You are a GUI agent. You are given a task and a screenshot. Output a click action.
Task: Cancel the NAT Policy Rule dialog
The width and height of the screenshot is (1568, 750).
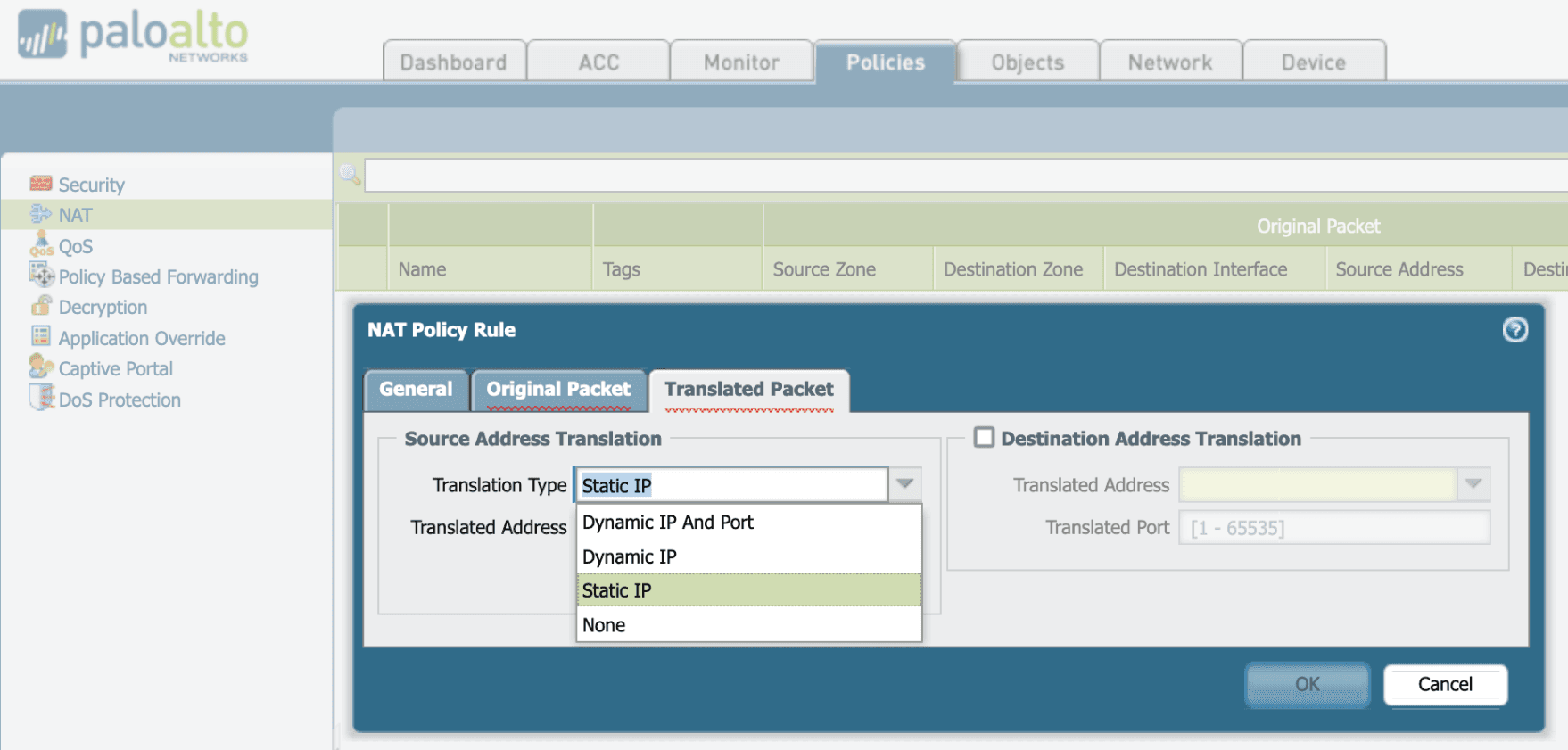(1444, 684)
